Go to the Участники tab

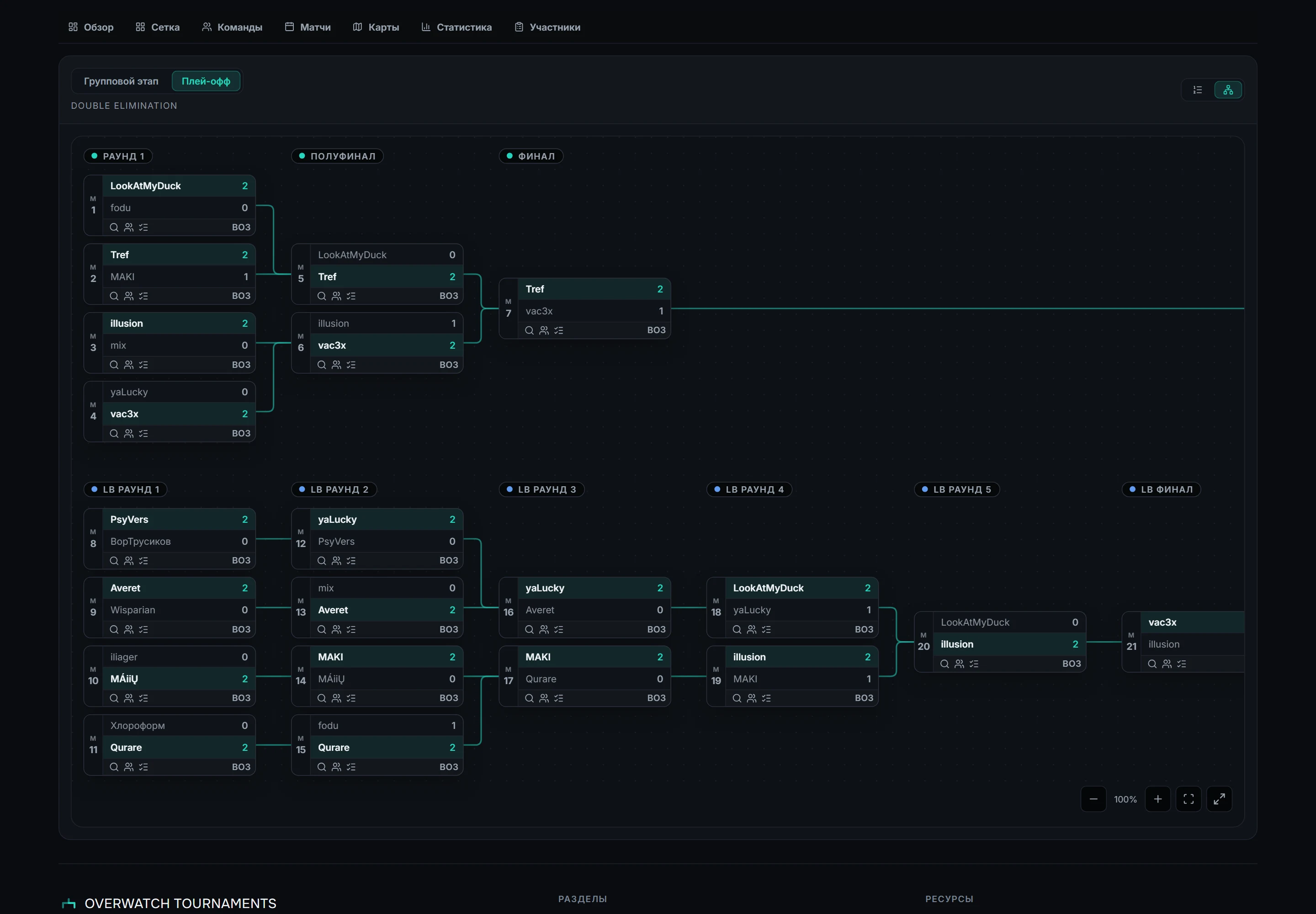click(547, 27)
